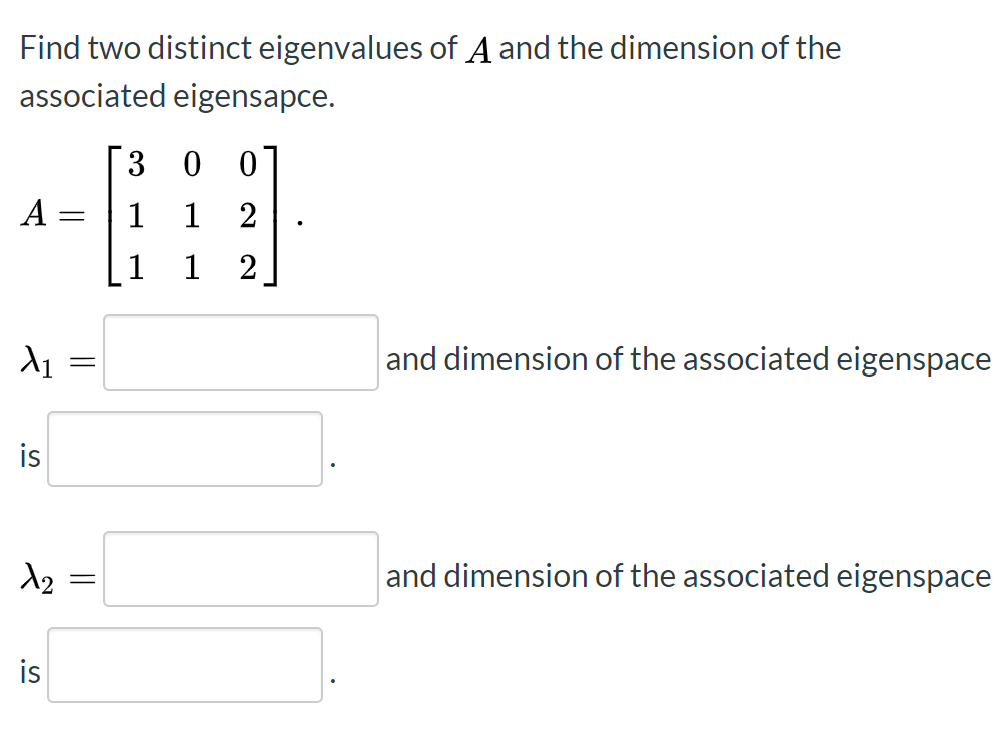Viewport: 1006px width, 748px height.
Task: Click the word is before the first dimension box
Action: pyautogui.click(x=29, y=455)
